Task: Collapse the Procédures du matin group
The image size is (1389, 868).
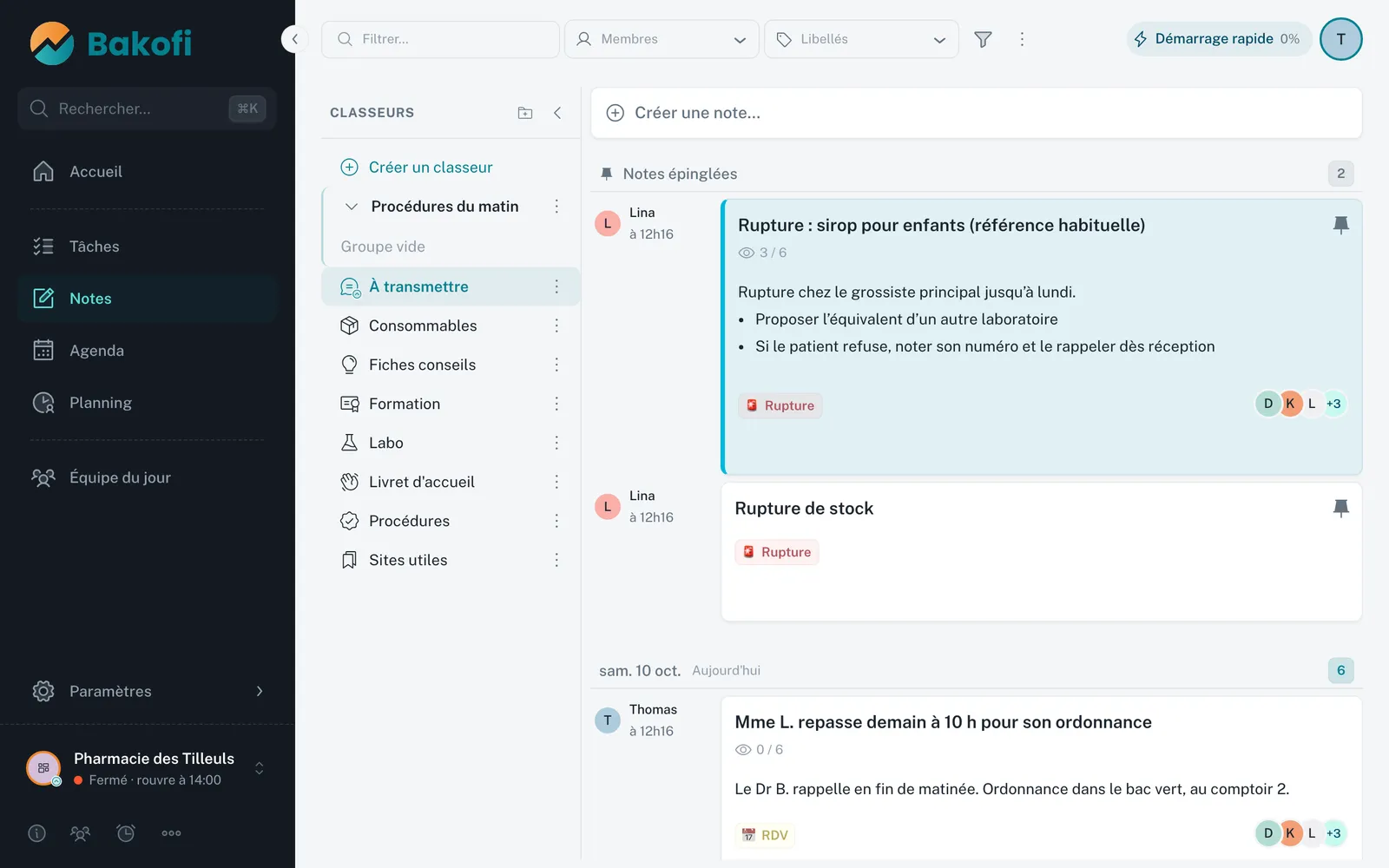Action: 352,207
